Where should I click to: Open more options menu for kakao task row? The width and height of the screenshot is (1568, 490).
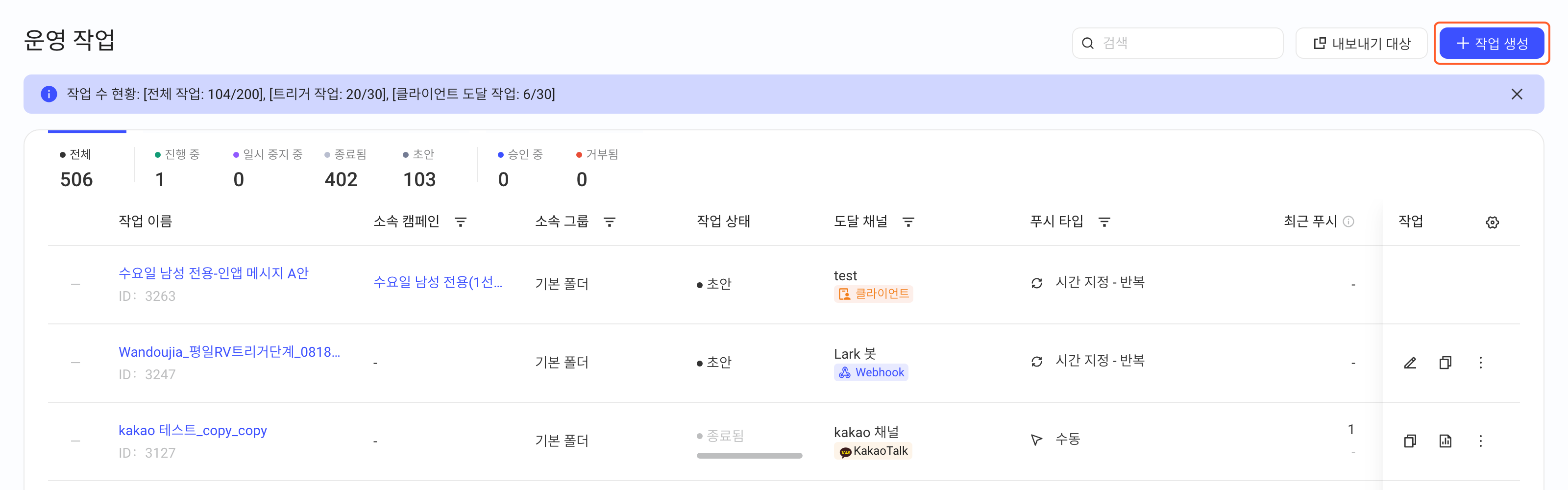click(x=1480, y=441)
